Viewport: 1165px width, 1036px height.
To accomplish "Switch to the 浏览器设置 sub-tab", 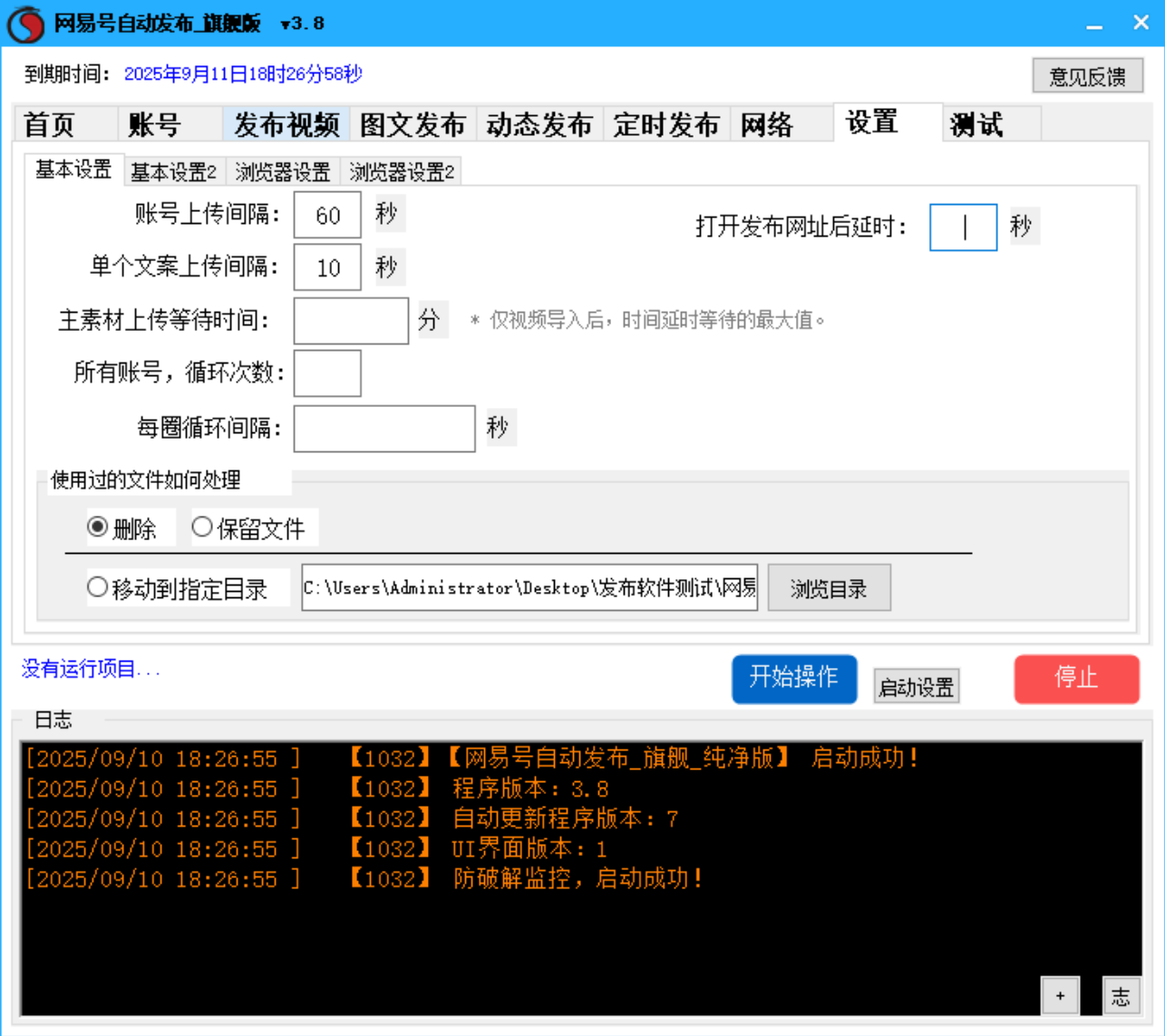I will [284, 170].
